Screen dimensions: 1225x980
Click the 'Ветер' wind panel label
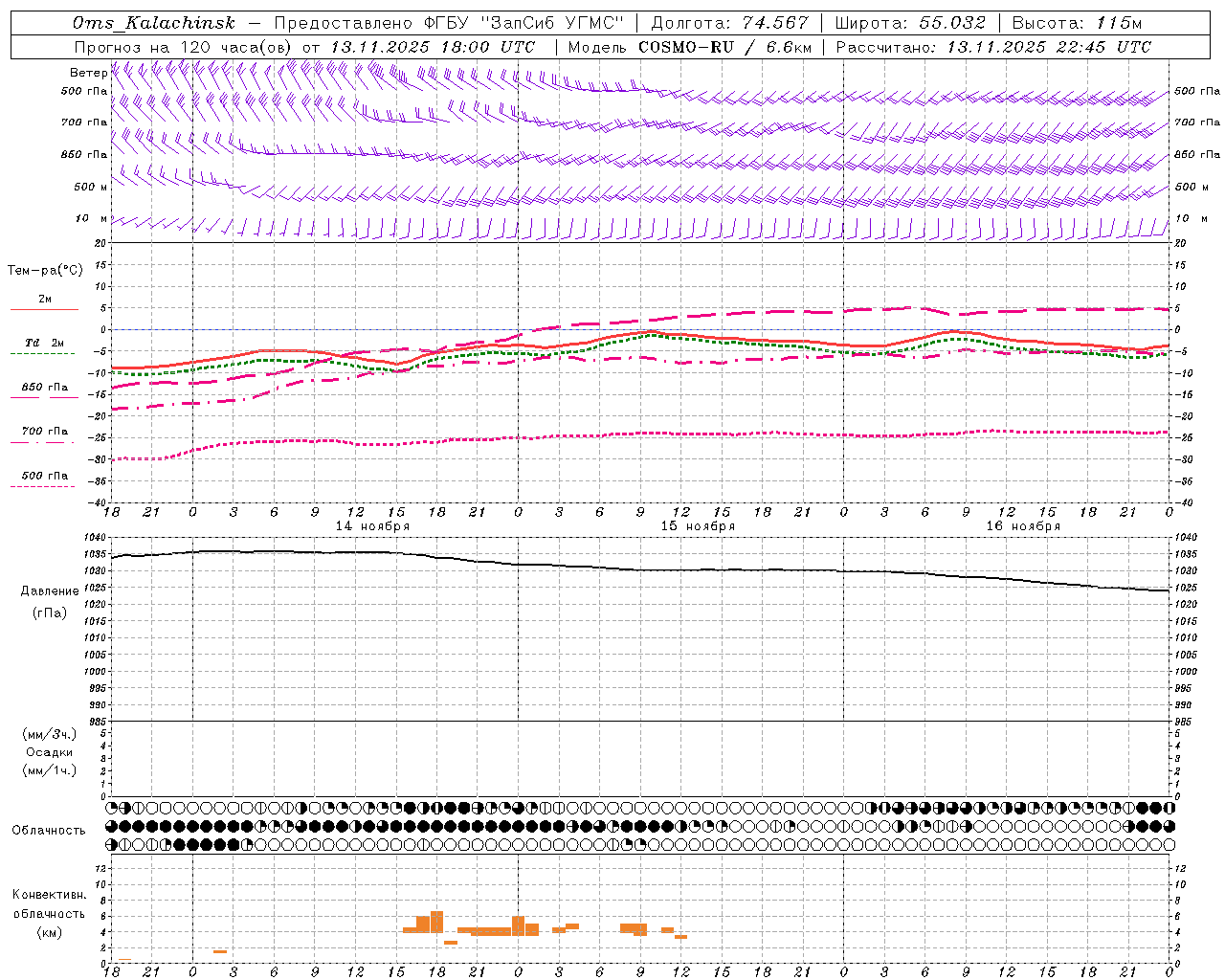pyautogui.click(x=89, y=73)
